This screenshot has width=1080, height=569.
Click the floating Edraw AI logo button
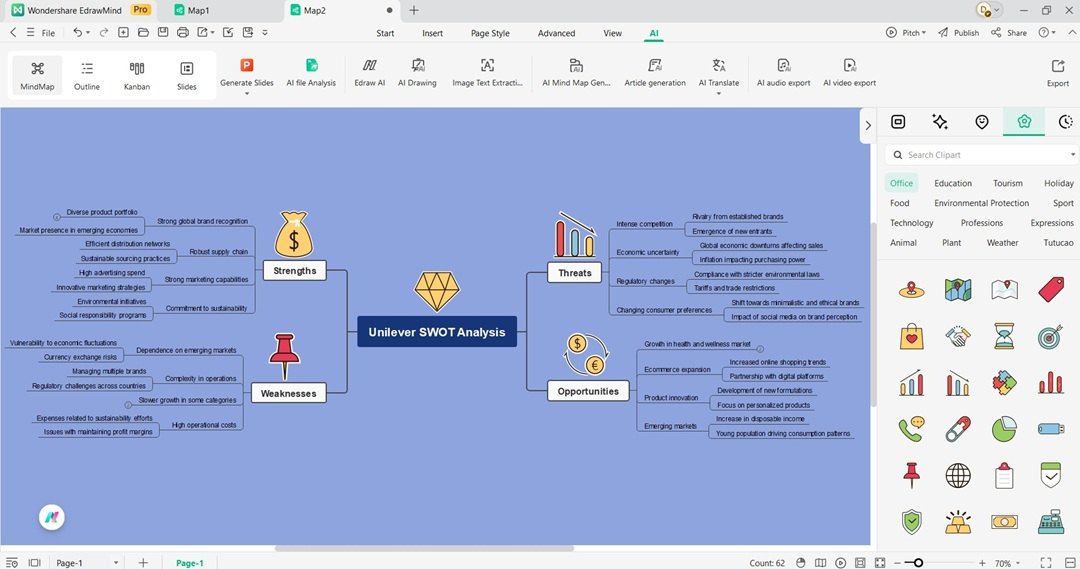point(52,517)
